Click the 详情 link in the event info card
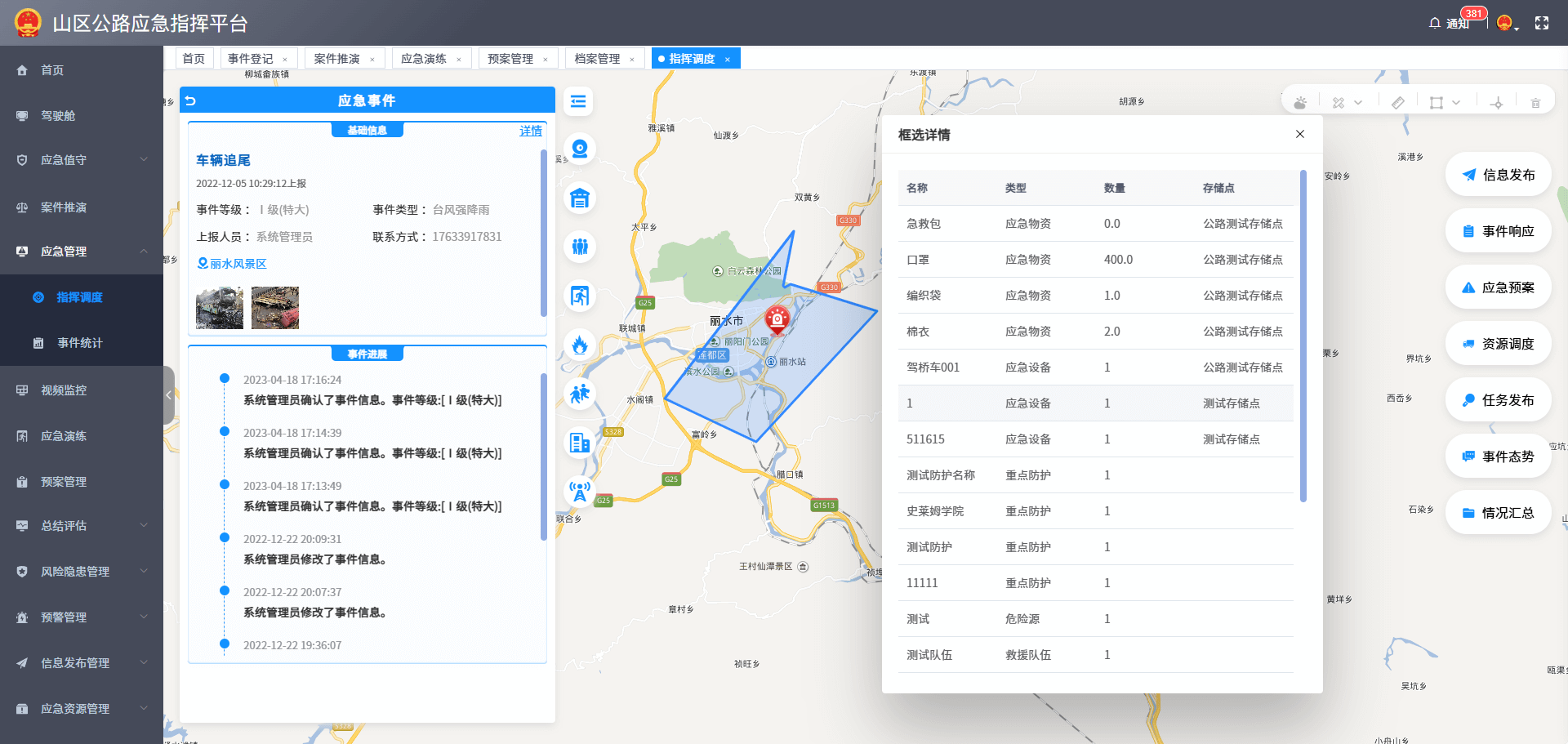The width and height of the screenshot is (1568, 744). pos(530,131)
